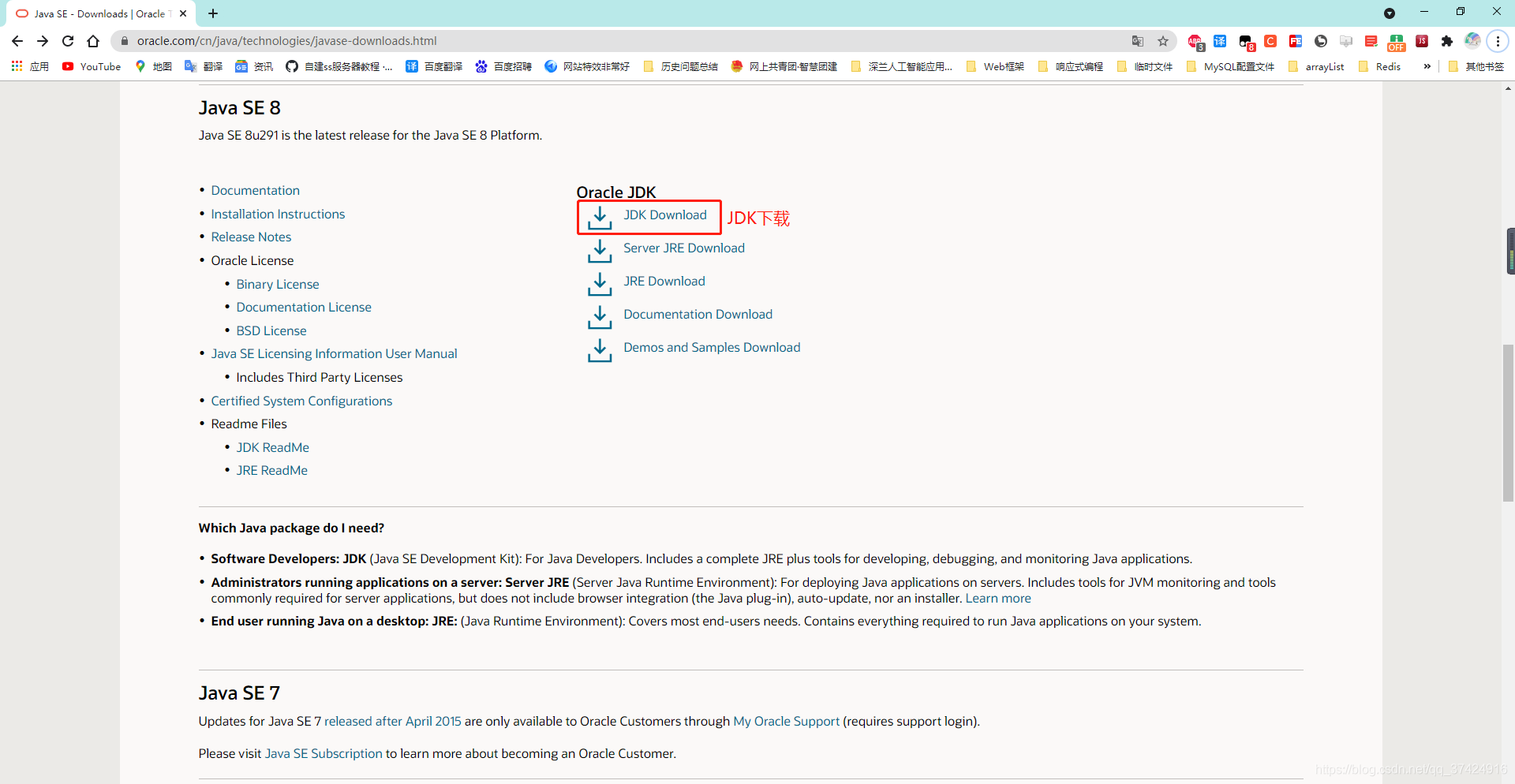This screenshot has width=1515, height=784.
Task: Open a new browser tab
Action: pos(213,13)
